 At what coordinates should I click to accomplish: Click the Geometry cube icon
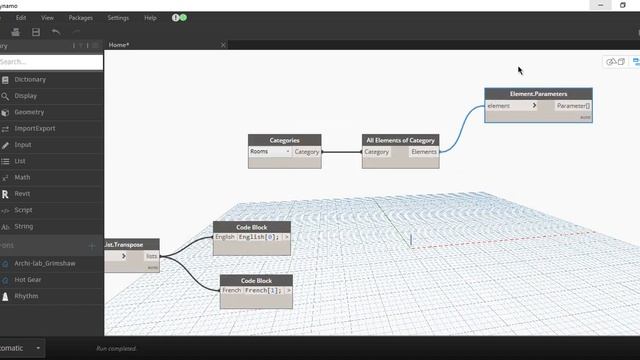(5, 113)
